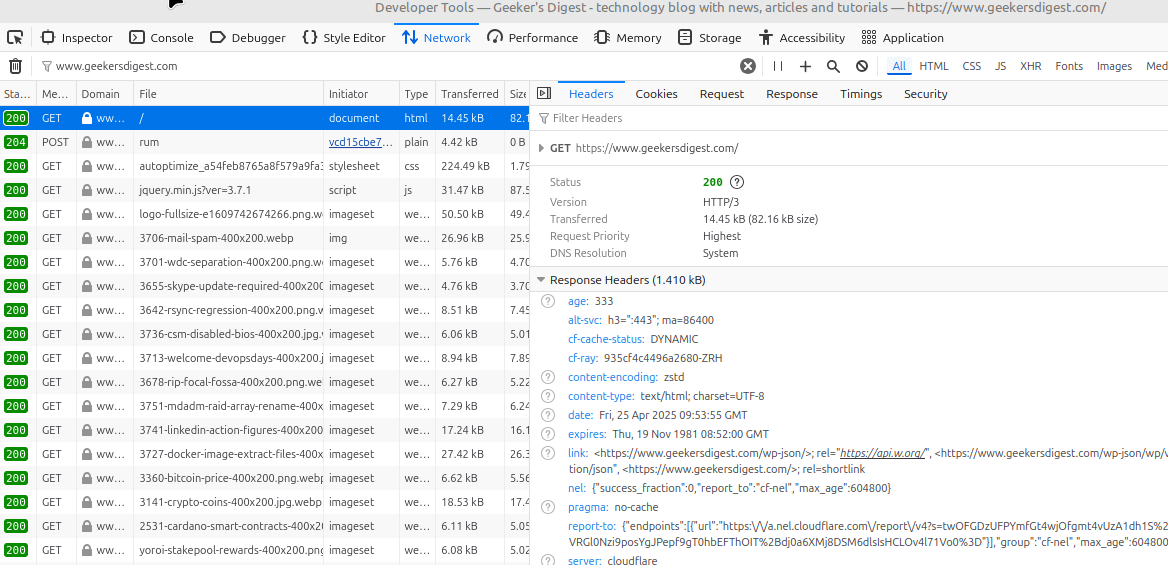Toggle the CSS request type filter
The width and height of the screenshot is (1168, 565).
pyautogui.click(x=971, y=66)
